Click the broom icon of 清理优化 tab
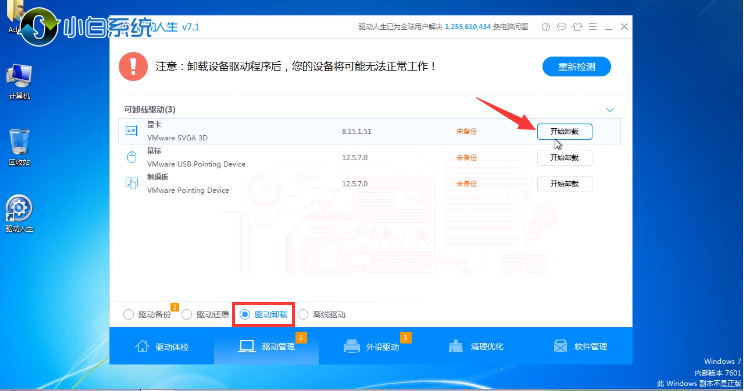The height and width of the screenshot is (391, 744). [x=456, y=346]
